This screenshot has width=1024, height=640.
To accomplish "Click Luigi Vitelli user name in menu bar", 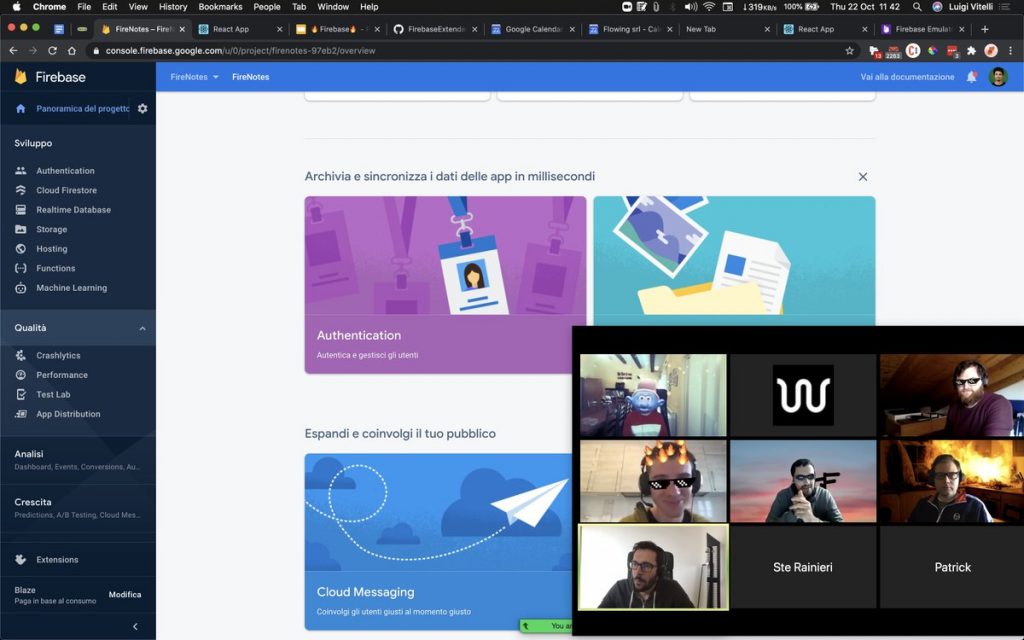I will click(970, 7).
